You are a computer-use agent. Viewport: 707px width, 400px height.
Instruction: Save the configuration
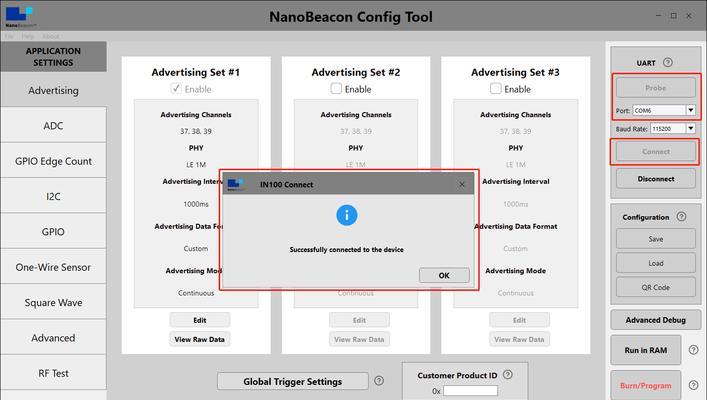(656, 239)
